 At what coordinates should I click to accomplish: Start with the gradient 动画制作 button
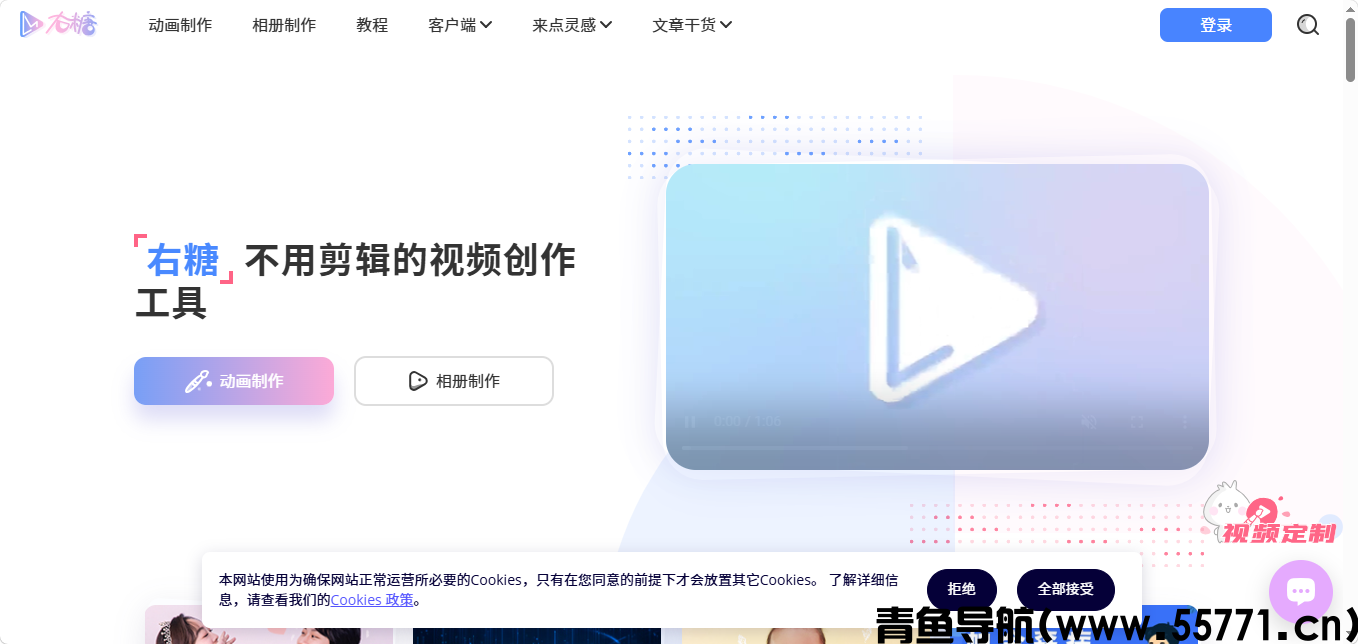point(234,381)
